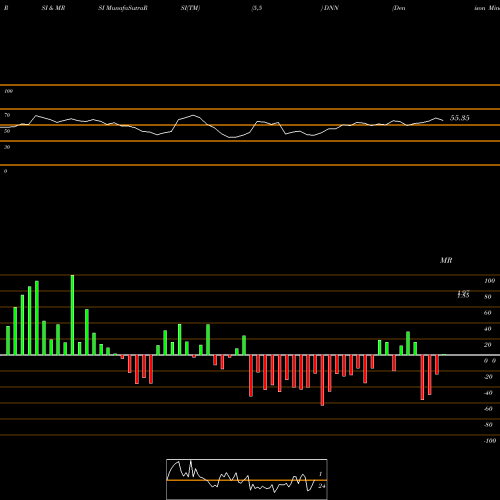This screenshot has height=500, width=500.
Task: Click the deepest red MR histogram bar
Action: pos(322,380)
